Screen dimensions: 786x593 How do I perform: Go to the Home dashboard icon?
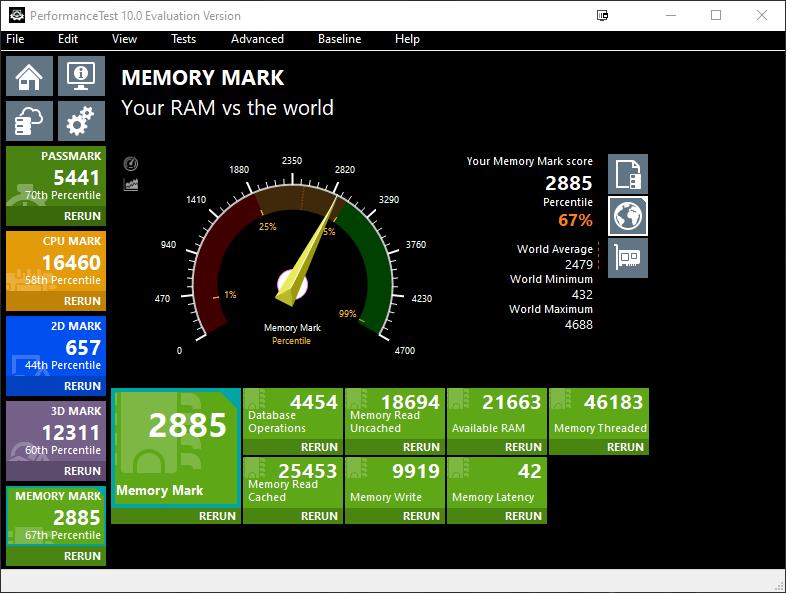tap(30, 76)
